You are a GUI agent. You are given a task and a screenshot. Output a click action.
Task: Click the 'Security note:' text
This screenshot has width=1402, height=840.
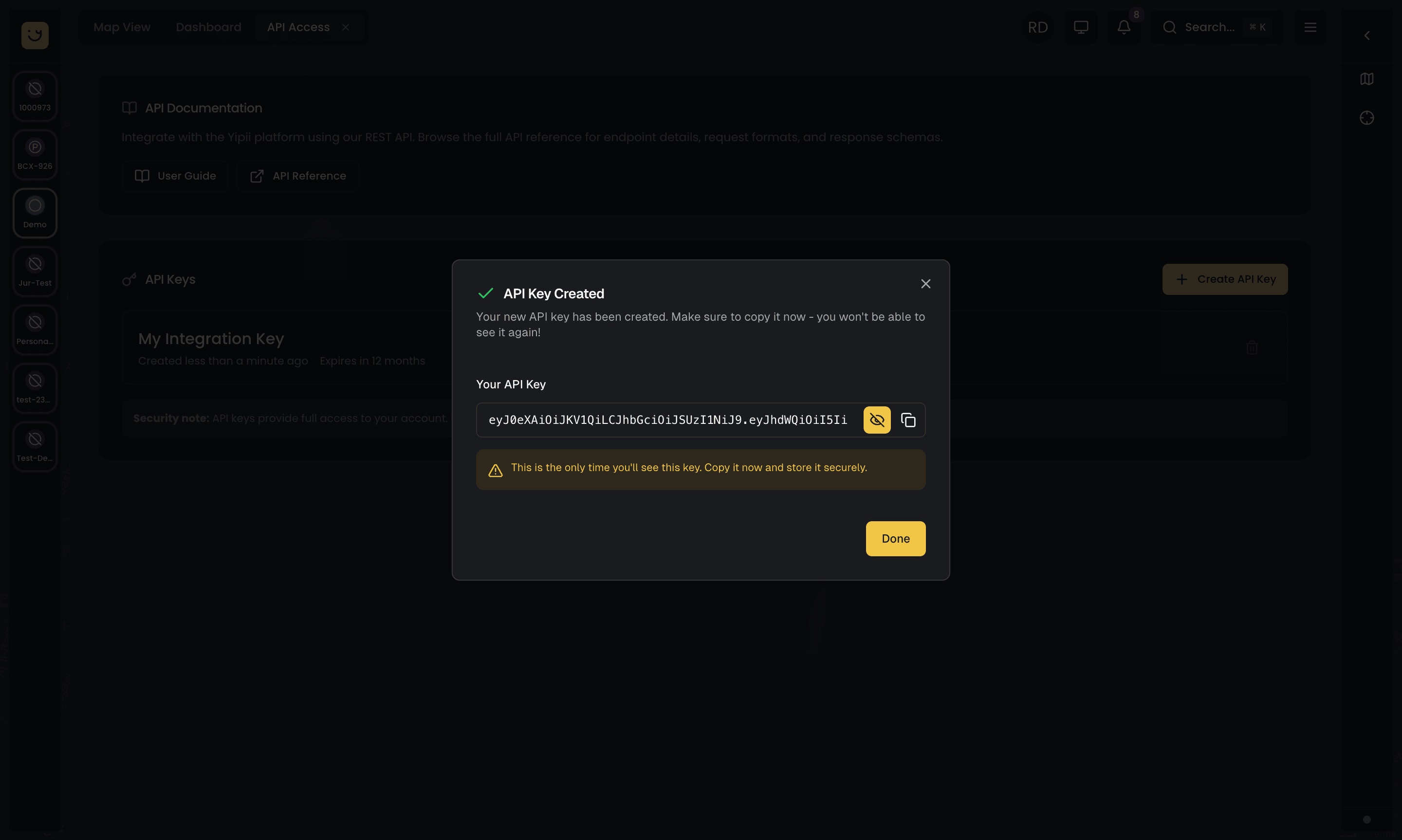[171, 419]
